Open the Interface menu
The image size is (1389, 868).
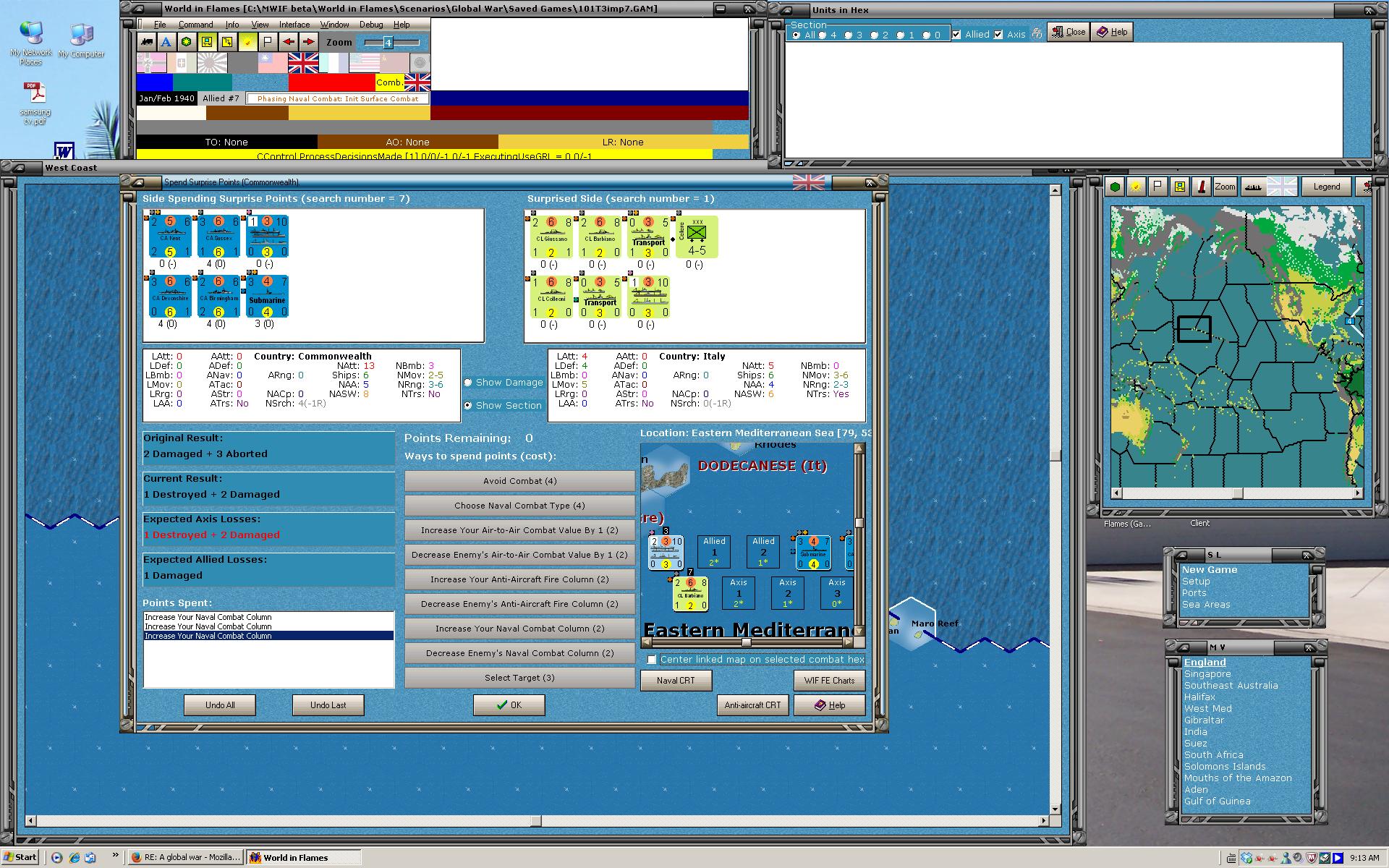click(x=294, y=25)
